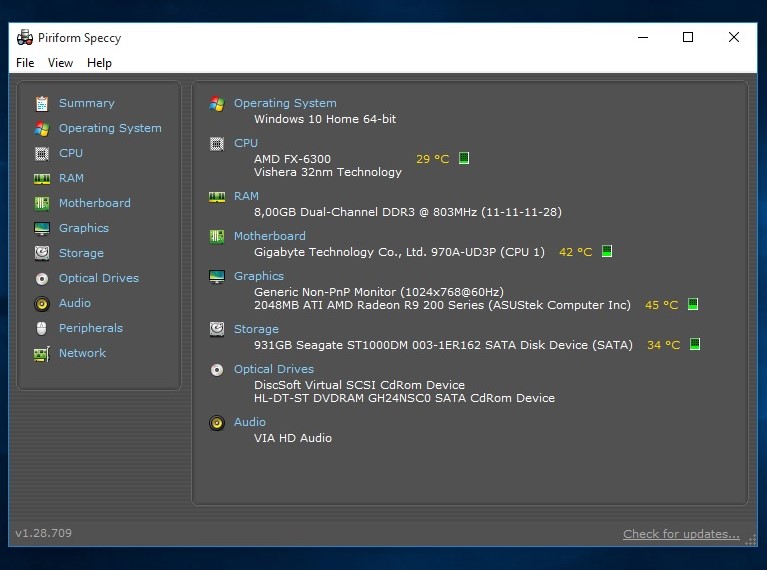Viewport: 767px width, 570px height.
Task: Click the Peripherals mouse icon in sidebar
Action: tap(42, 328)
